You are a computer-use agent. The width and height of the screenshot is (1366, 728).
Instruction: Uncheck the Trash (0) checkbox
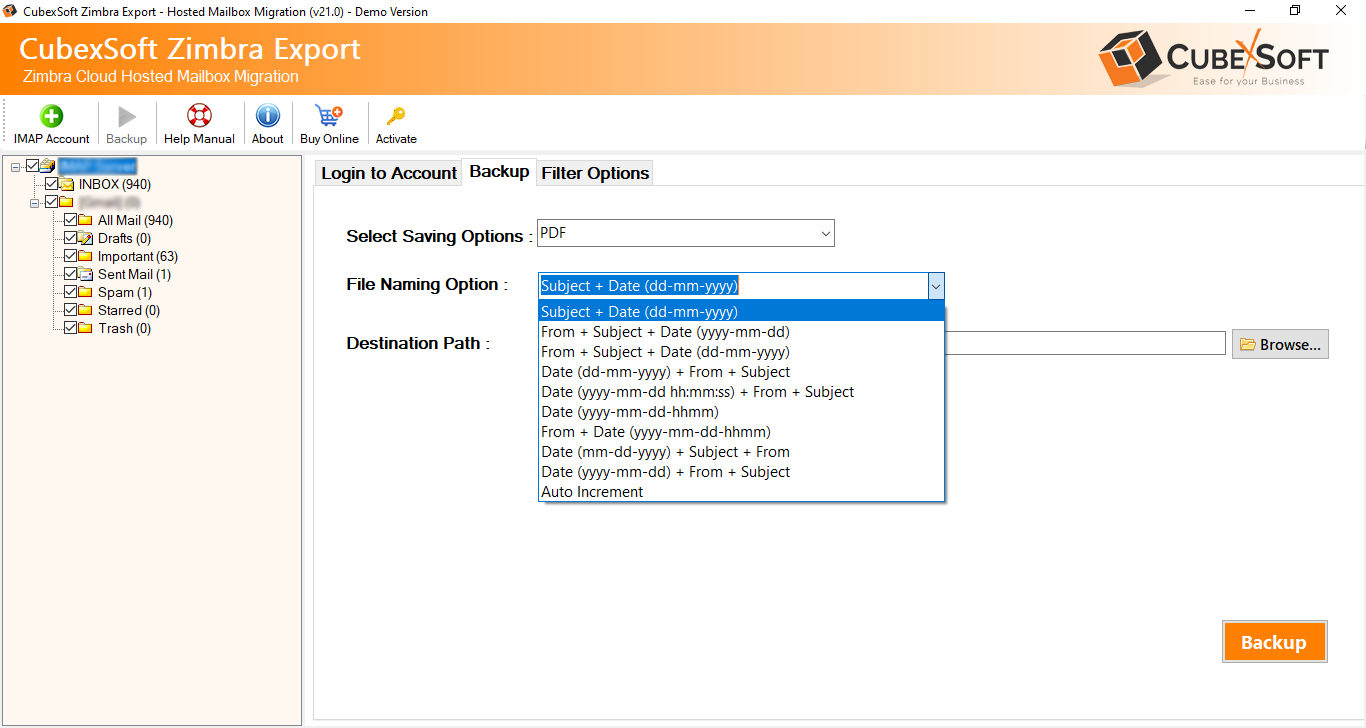coord(71,328)
